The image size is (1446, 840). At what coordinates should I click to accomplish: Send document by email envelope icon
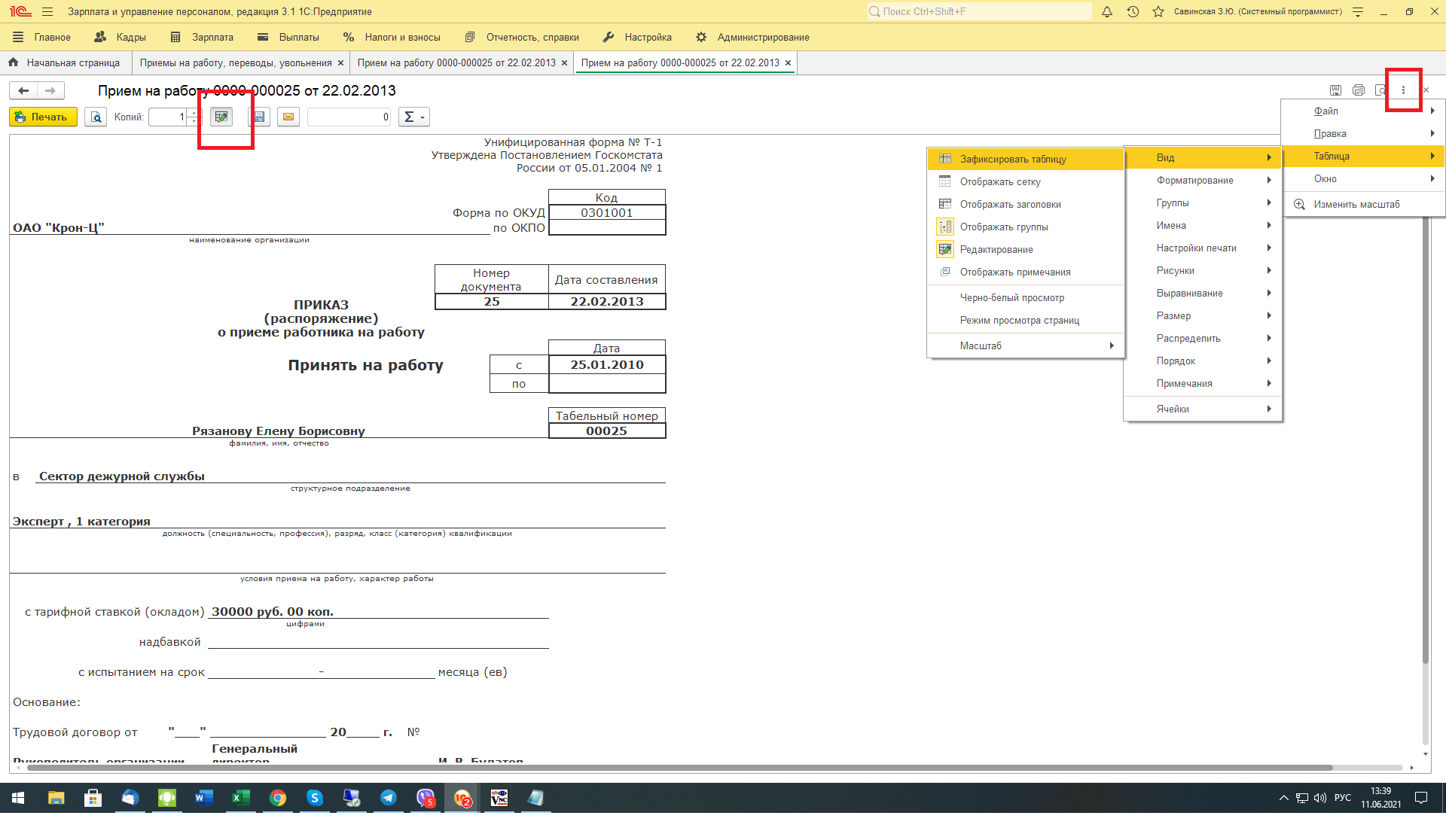click(x=288, y=117)
